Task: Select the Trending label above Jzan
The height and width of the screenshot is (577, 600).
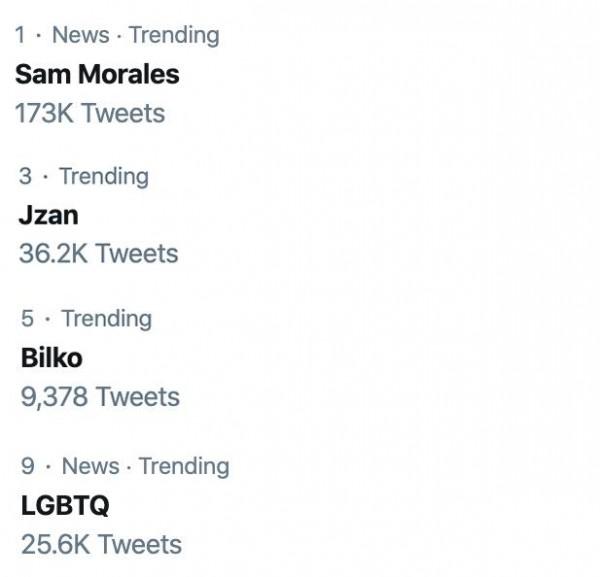Action: tap(103, 177)
